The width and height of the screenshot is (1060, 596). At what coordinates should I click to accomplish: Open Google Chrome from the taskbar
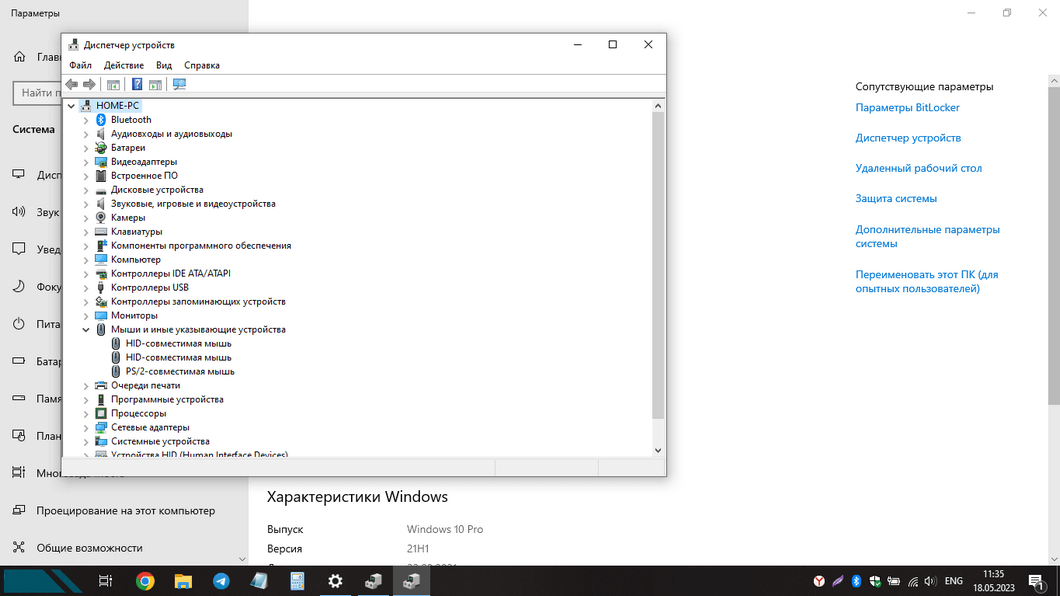pyautogui.click(x=145, y=581)
